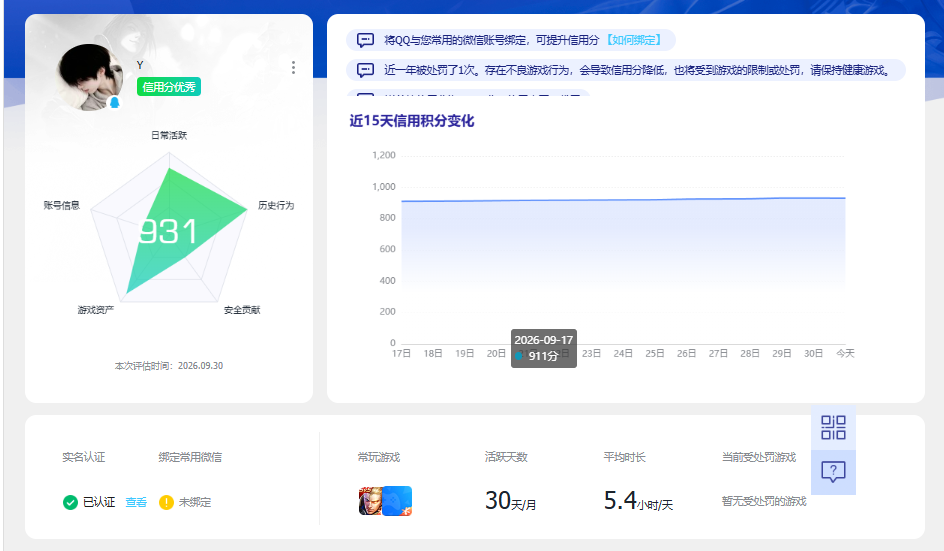Select the 账号信息 radar label
This screenshot has height=551, width=944.
[x=61, y=205]
